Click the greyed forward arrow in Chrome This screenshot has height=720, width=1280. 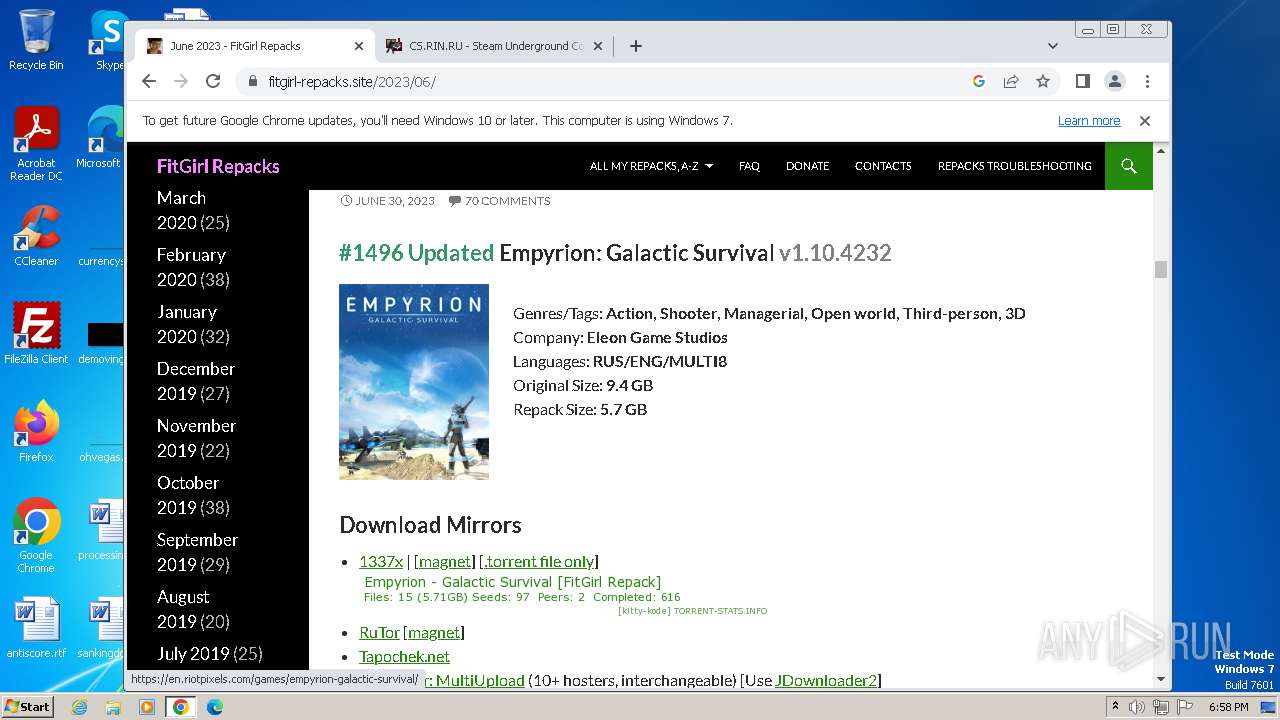click(181, 81)
